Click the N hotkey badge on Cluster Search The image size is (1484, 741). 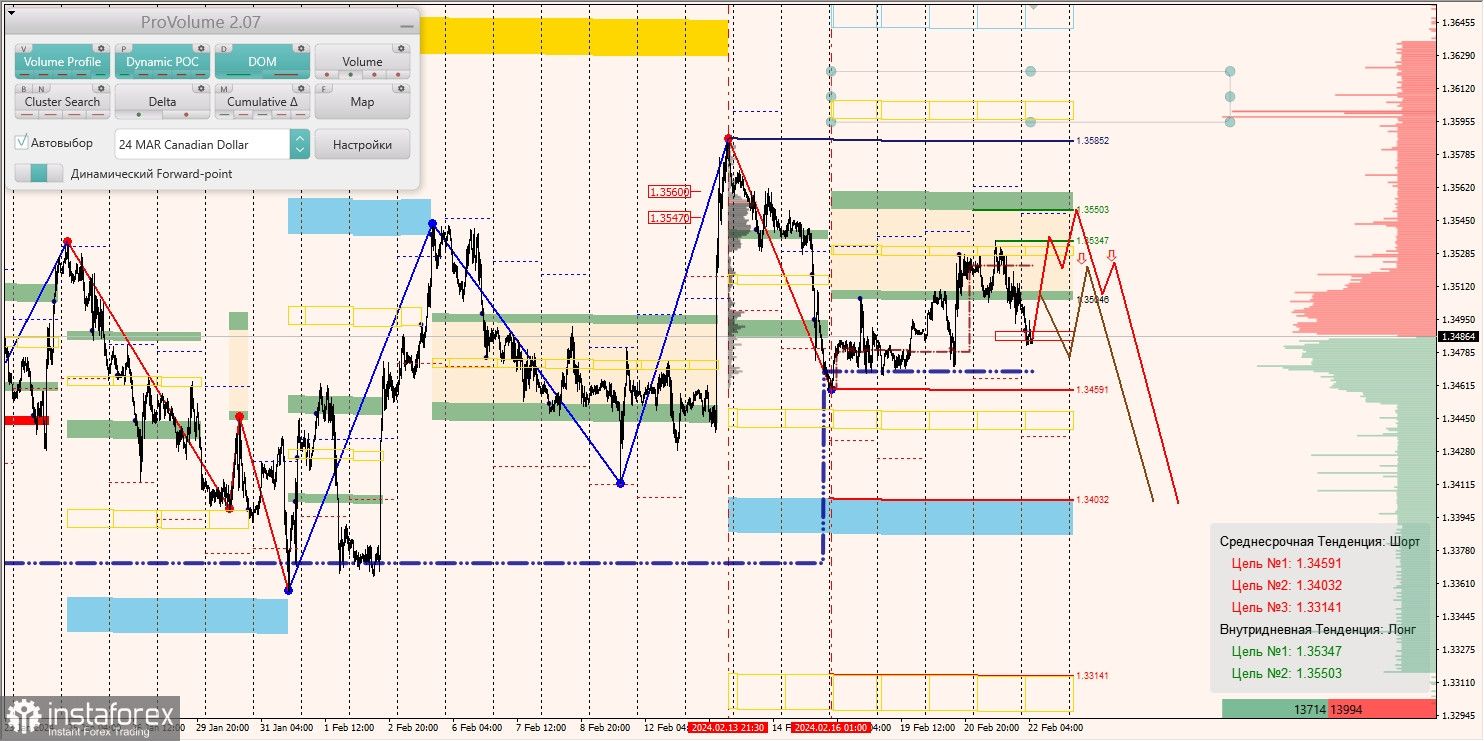(41, 89)
